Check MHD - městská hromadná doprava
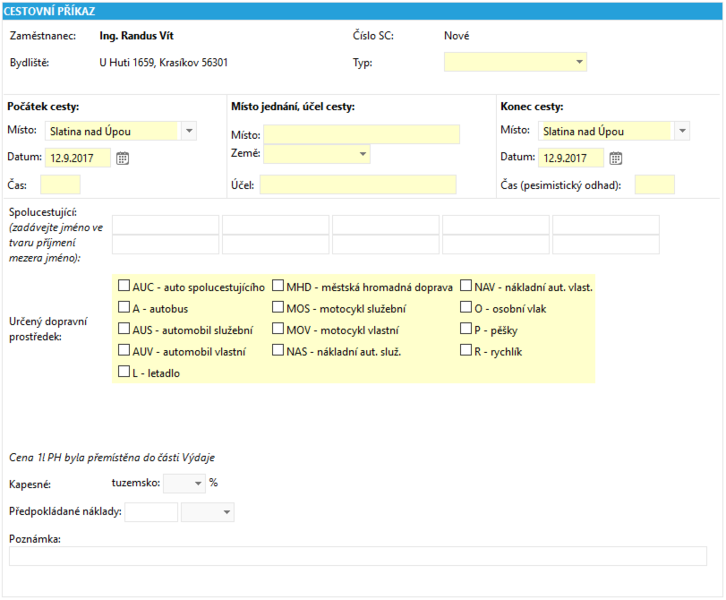 (x=278, y=285)
